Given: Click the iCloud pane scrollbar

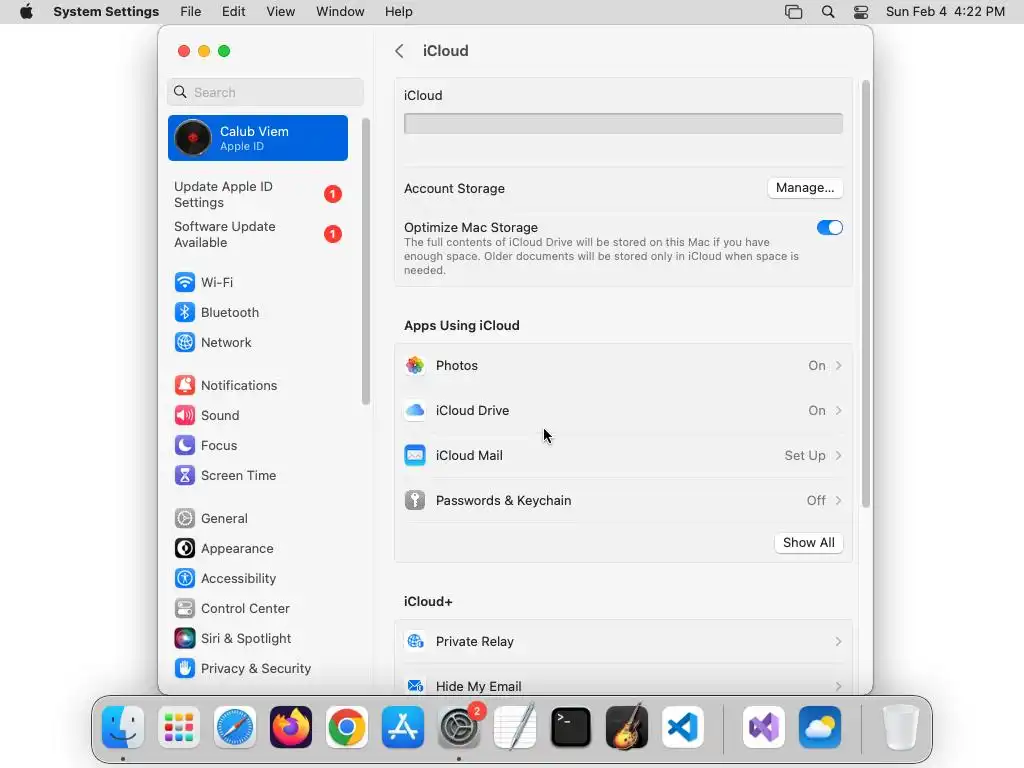Looking at the screenshot, I should [866, 294].
